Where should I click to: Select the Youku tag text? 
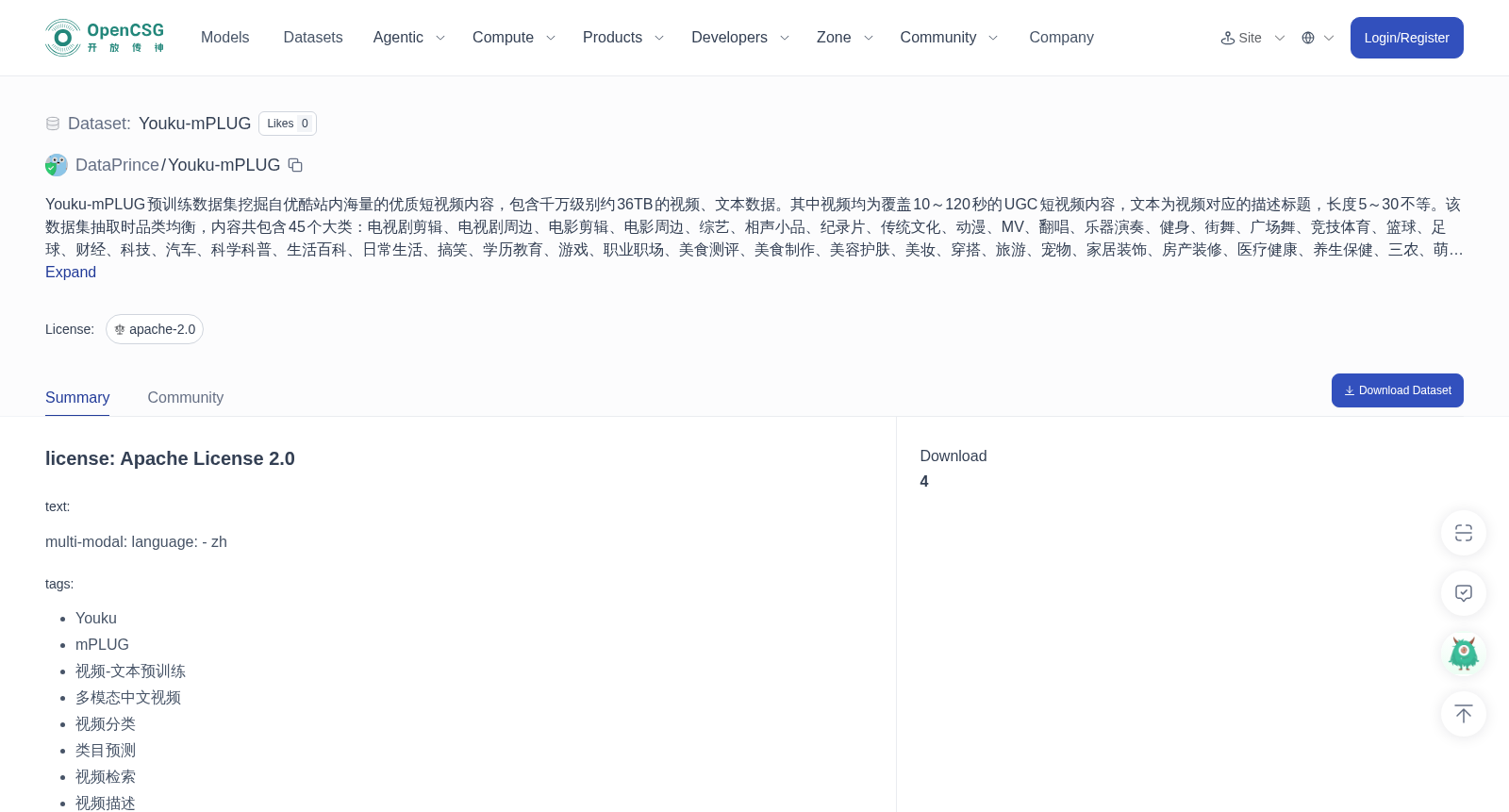(x=96, y=619)
